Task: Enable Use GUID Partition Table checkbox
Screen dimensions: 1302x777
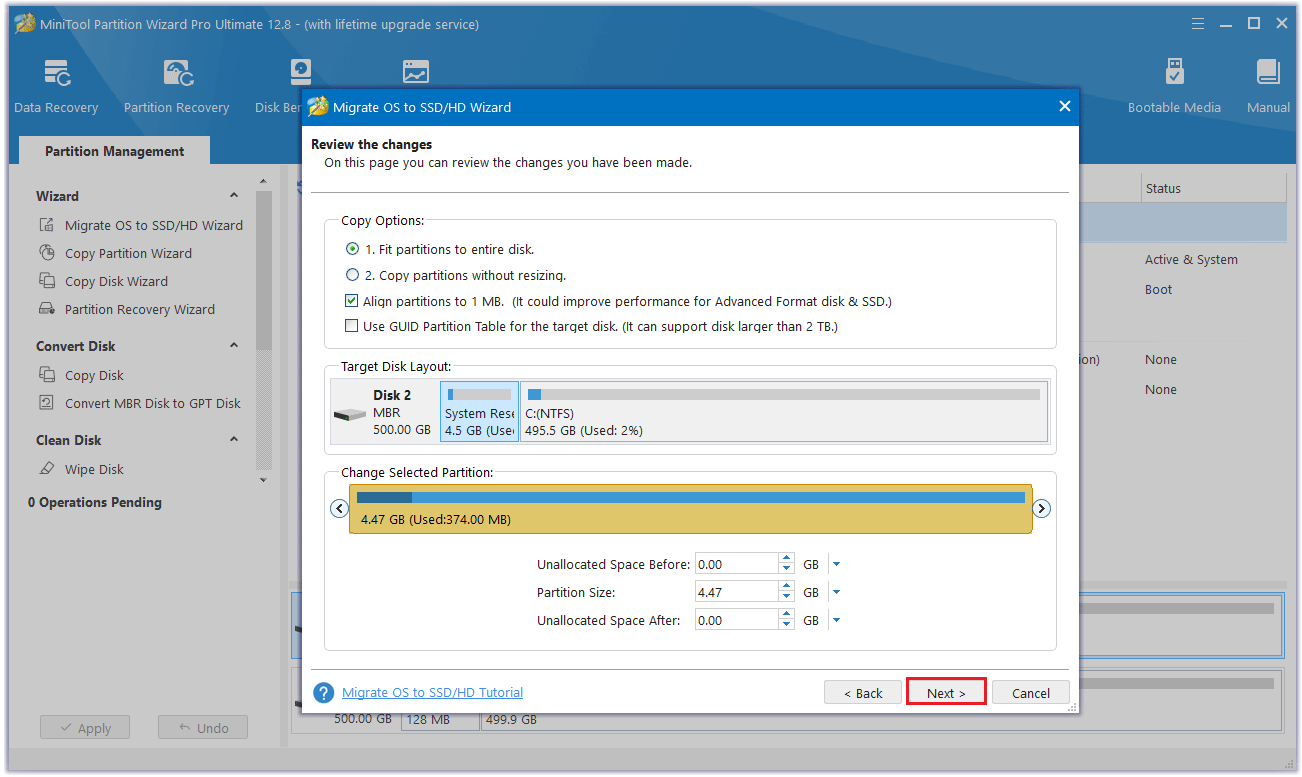Action: (x=352, y=326)
